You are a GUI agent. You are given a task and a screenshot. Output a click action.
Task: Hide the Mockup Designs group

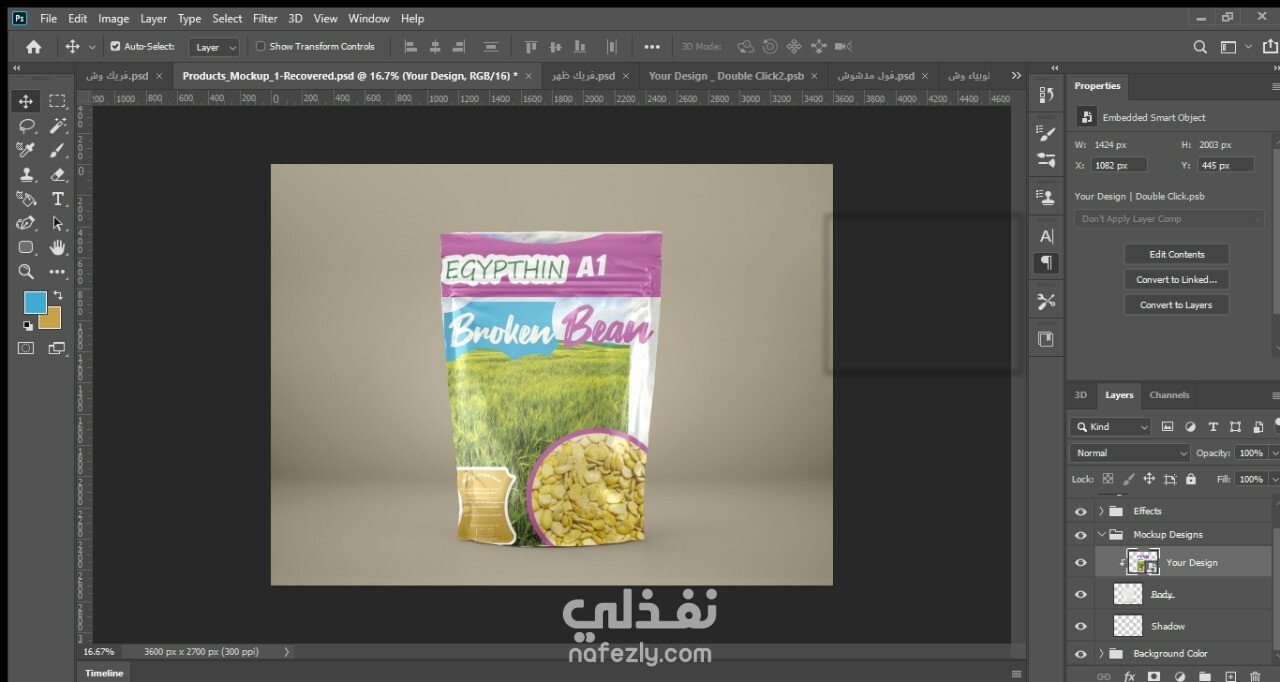pos(1080,535)
